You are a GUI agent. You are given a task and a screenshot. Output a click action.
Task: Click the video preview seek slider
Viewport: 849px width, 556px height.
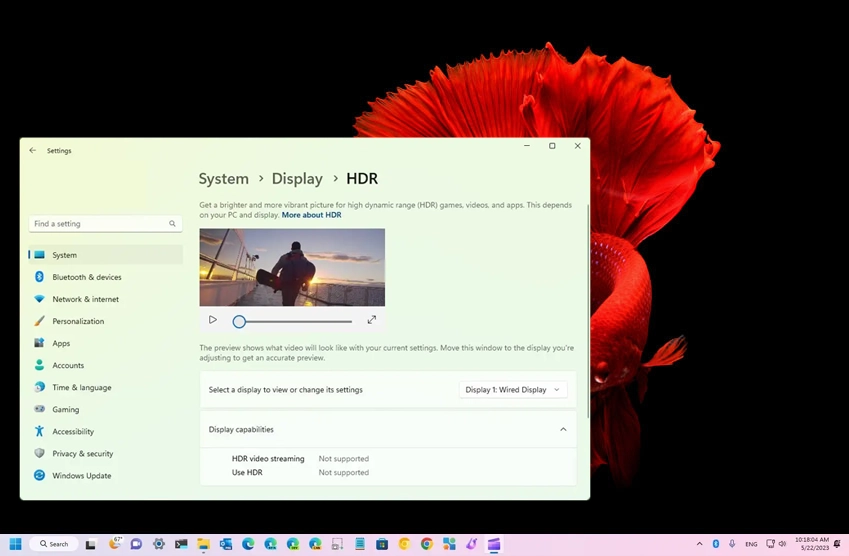tap(295, 321)
